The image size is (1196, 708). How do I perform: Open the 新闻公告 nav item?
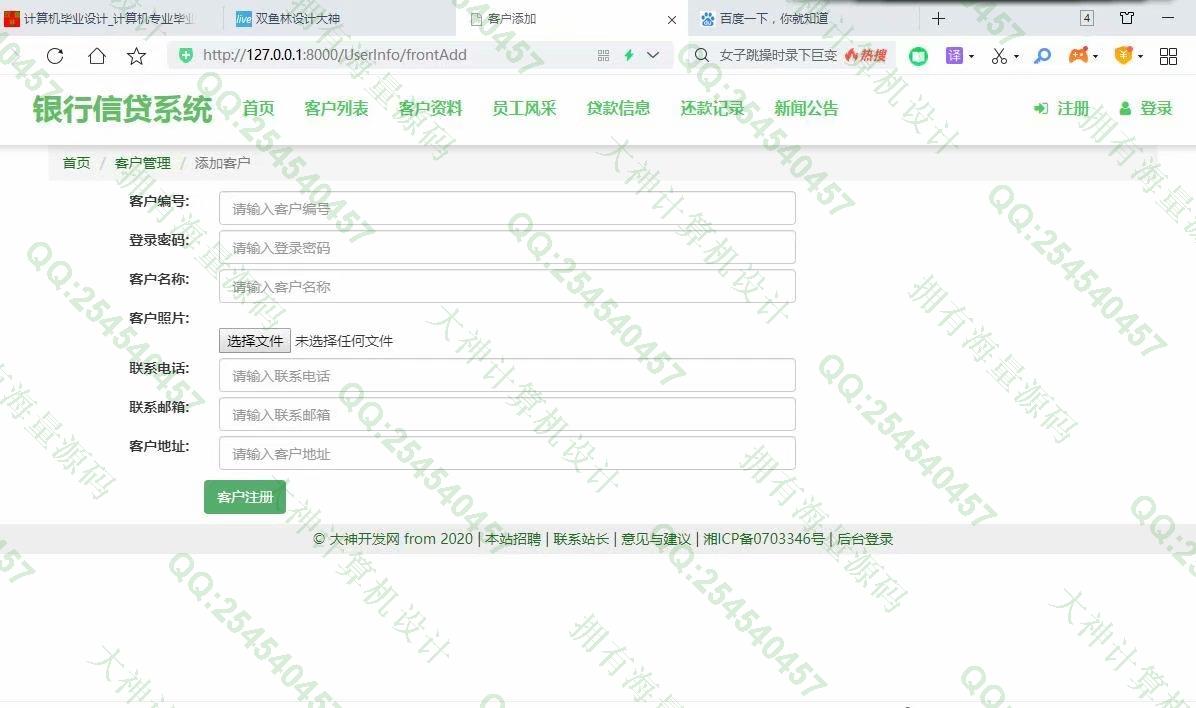click(x=806, y=108)
